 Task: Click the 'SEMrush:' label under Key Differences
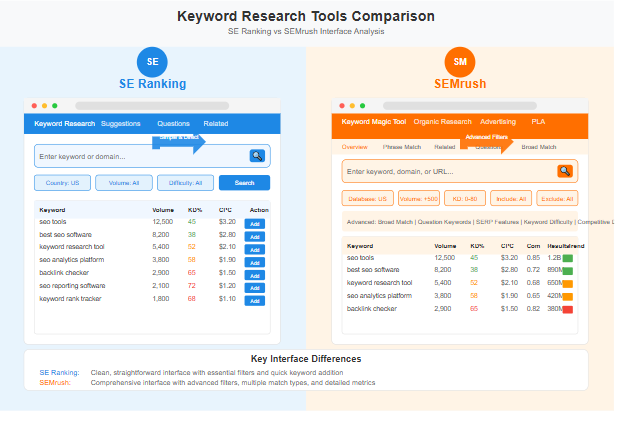pos(55,382)
